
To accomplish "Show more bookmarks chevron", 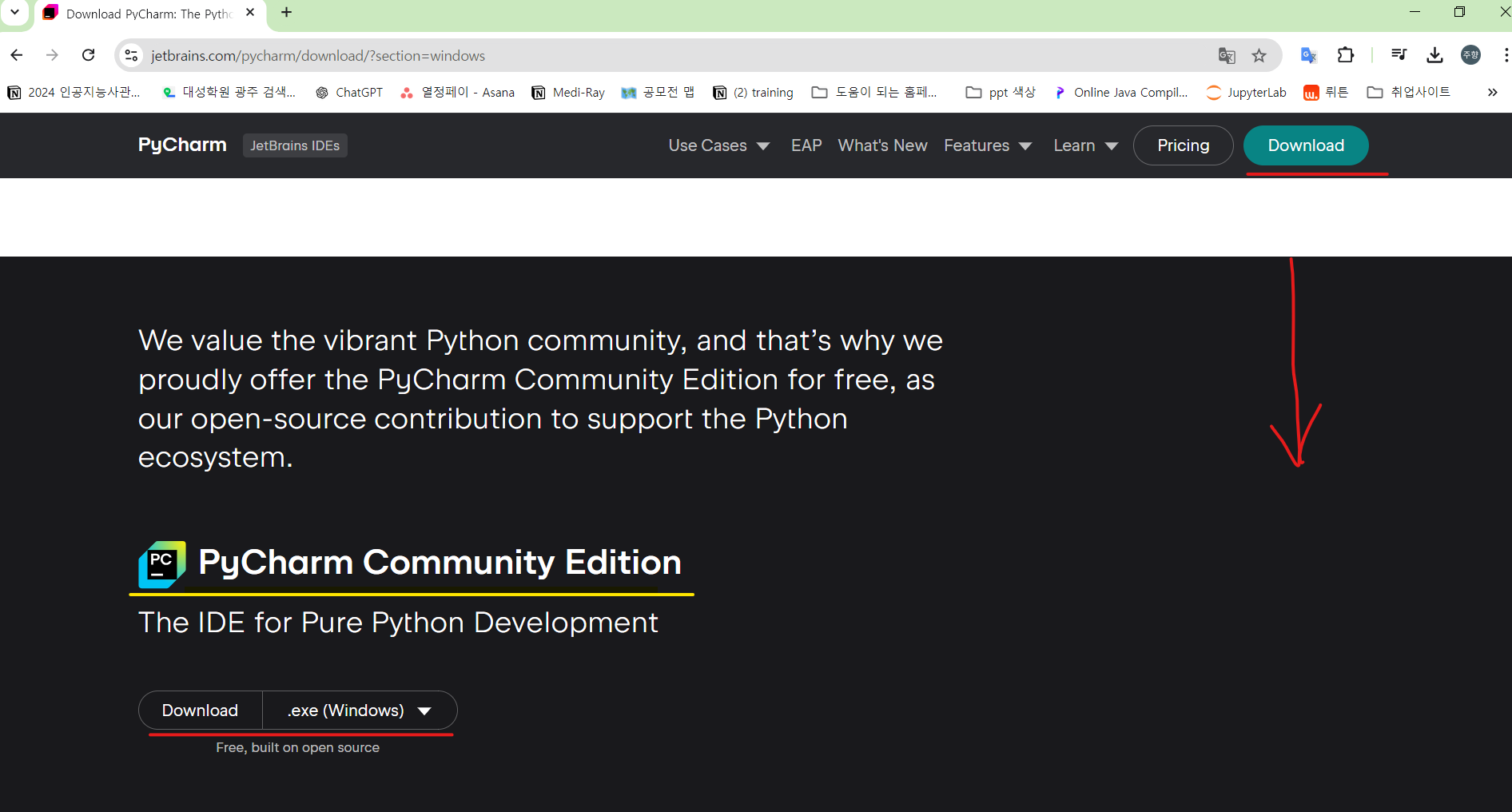I will [1492, 93].
